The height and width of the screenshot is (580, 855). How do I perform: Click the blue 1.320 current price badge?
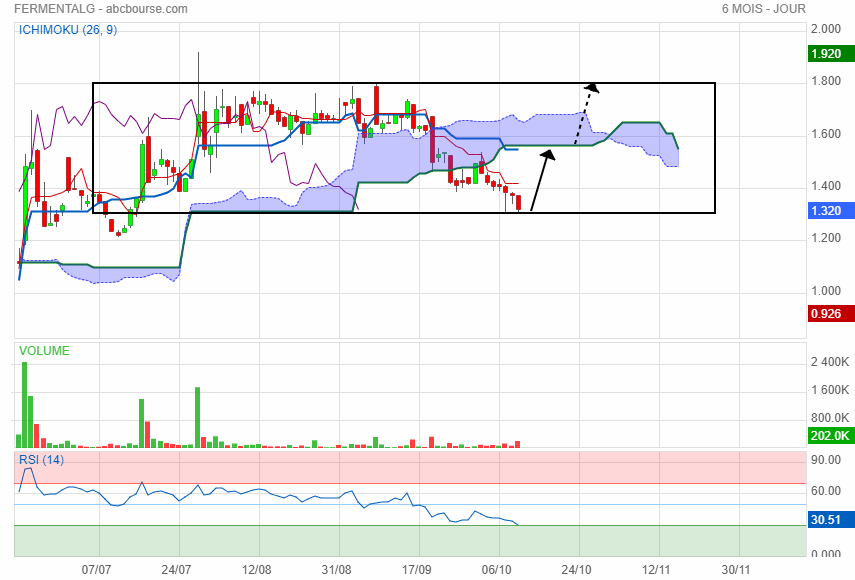(831, 210)
